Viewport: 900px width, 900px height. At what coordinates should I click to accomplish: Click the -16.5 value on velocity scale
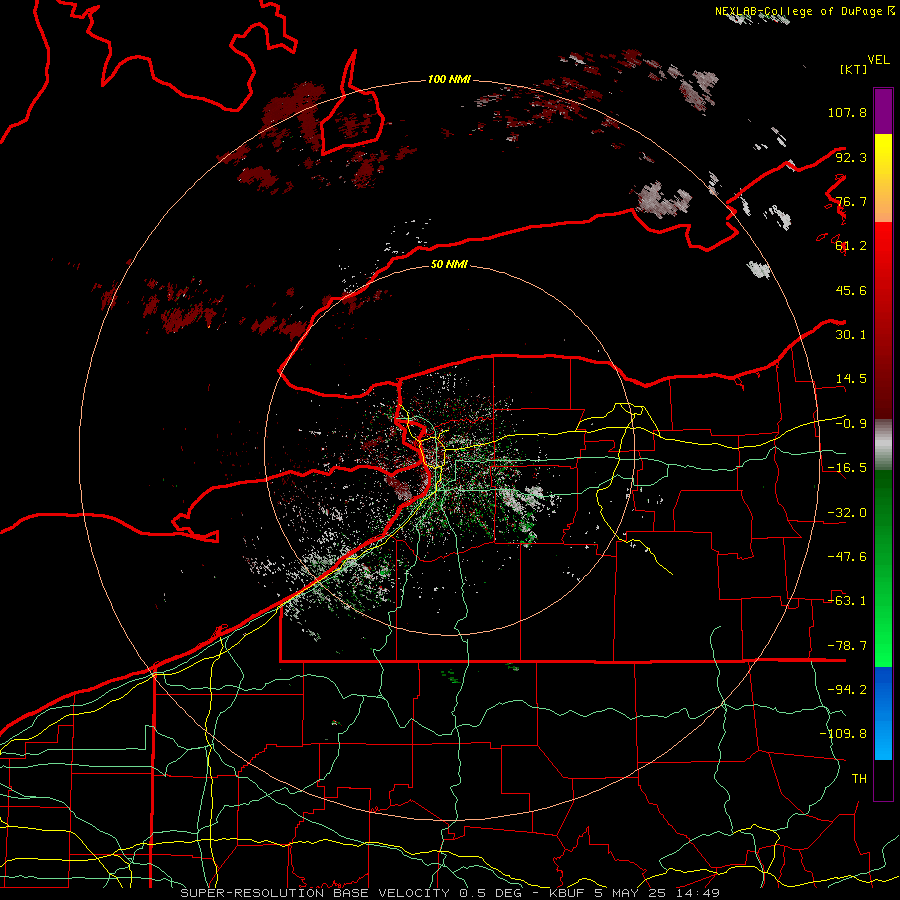(x=847, y=468)
